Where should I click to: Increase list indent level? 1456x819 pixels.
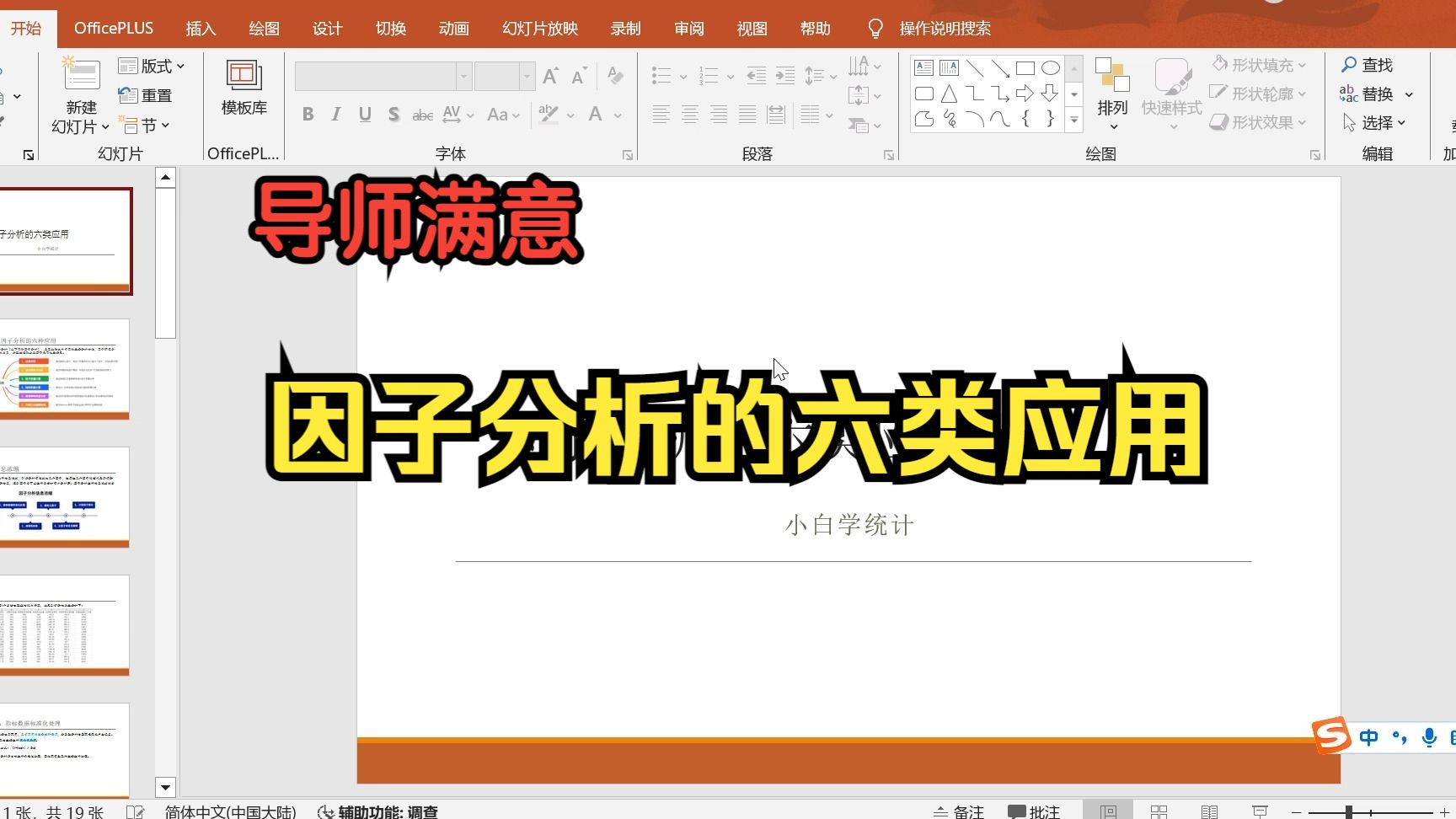(x=784, y=76)
